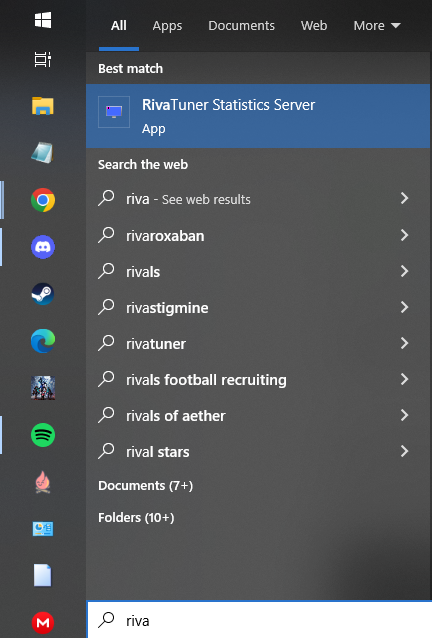The width and height of the screenshot is (432, 638).
Task: Expand the rivals suggestion arrow
Action: point(404,271)
